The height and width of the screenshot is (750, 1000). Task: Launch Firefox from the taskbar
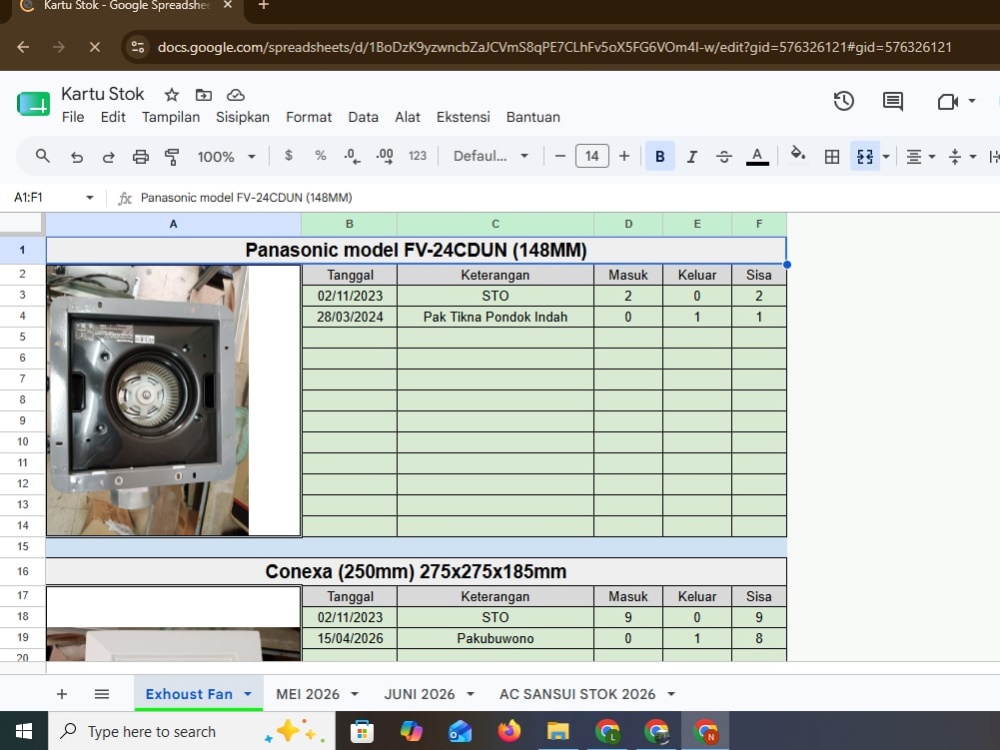pos(508,731)
